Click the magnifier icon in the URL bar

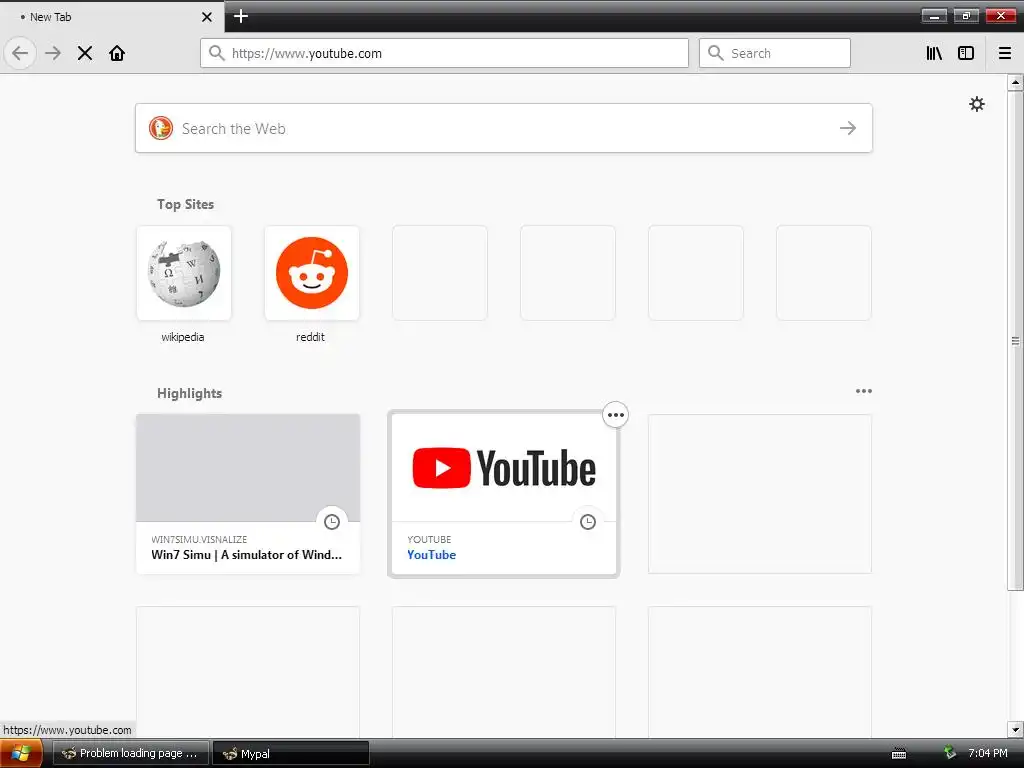(x=216, y=53)
